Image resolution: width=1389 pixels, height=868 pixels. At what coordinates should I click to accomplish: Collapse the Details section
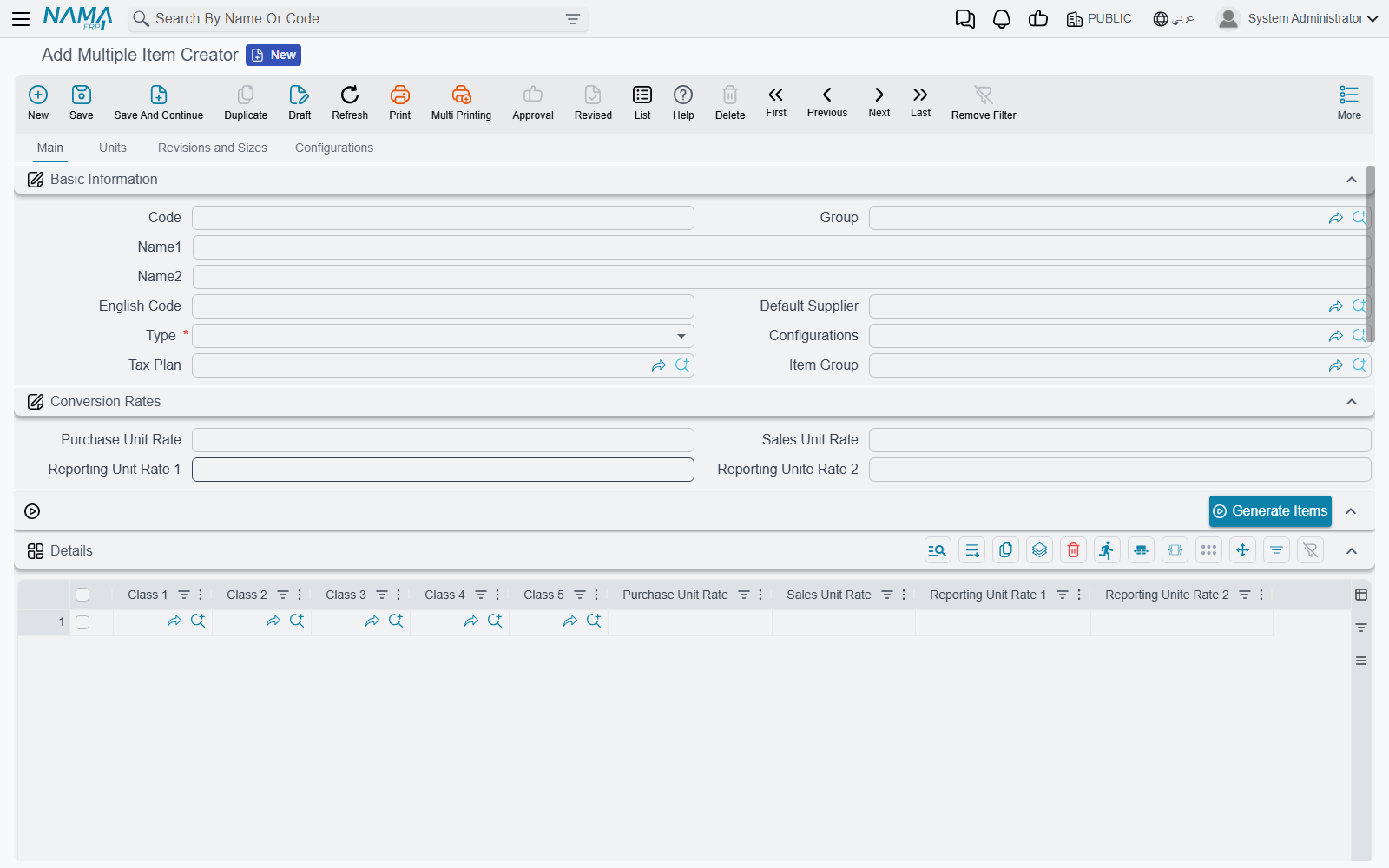(1352, 551)
